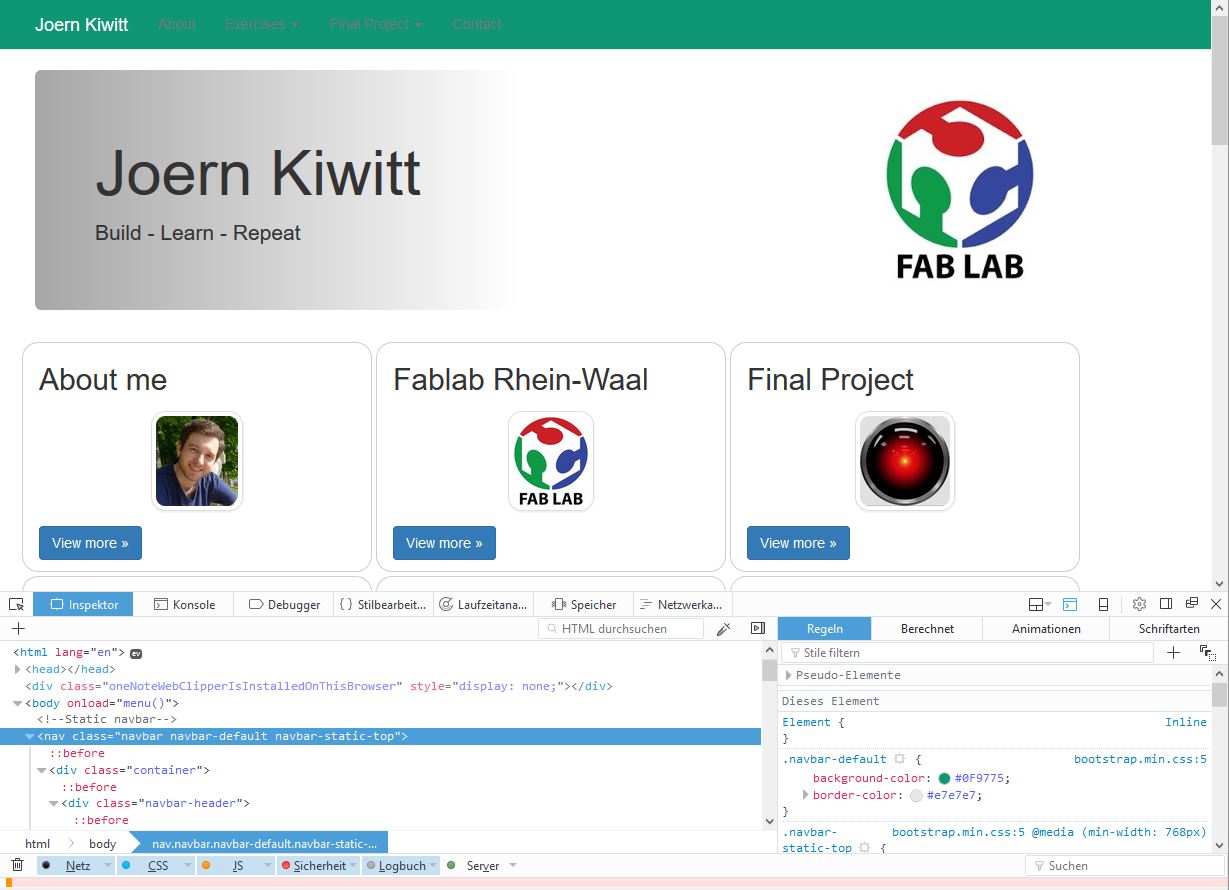This screenshot has width=1229, height=890.
Task: Click View more in Final Project card
Action: (x=798, y=543)
